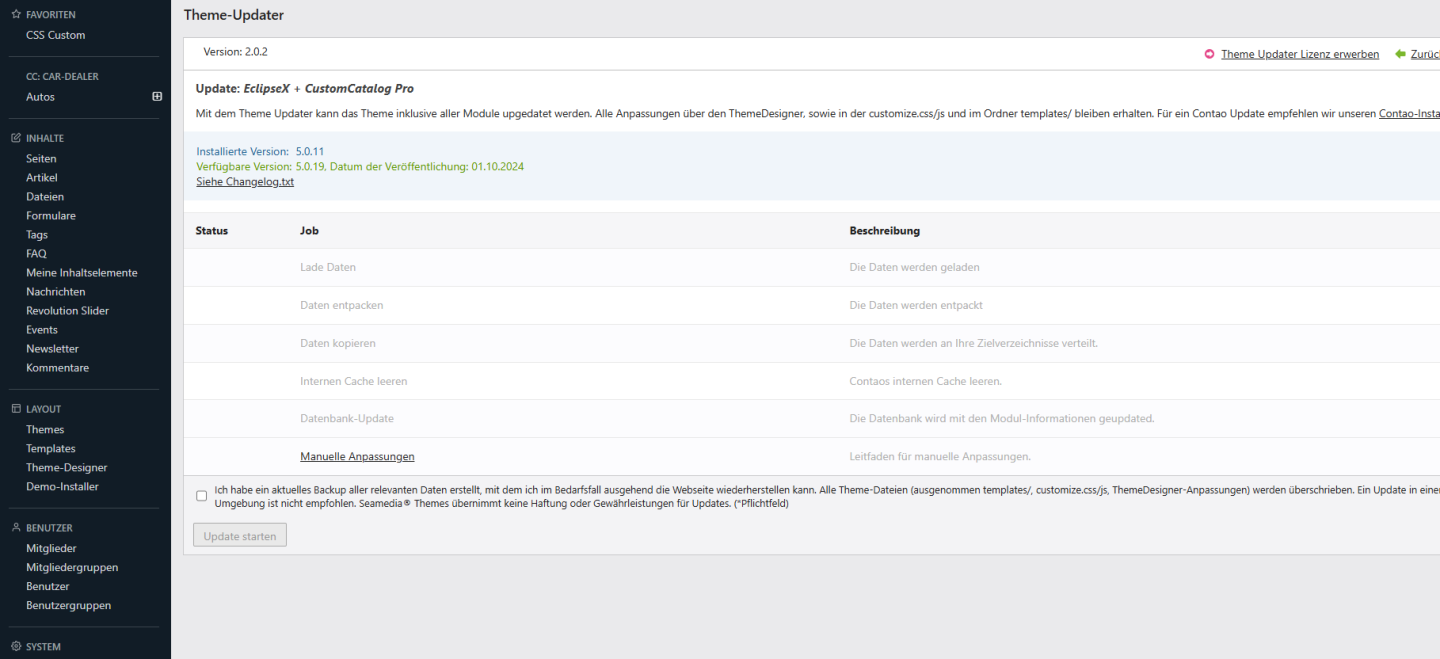1440x659 pixels.
Task: Open CSS Custom in favorites
Action: 56,35
